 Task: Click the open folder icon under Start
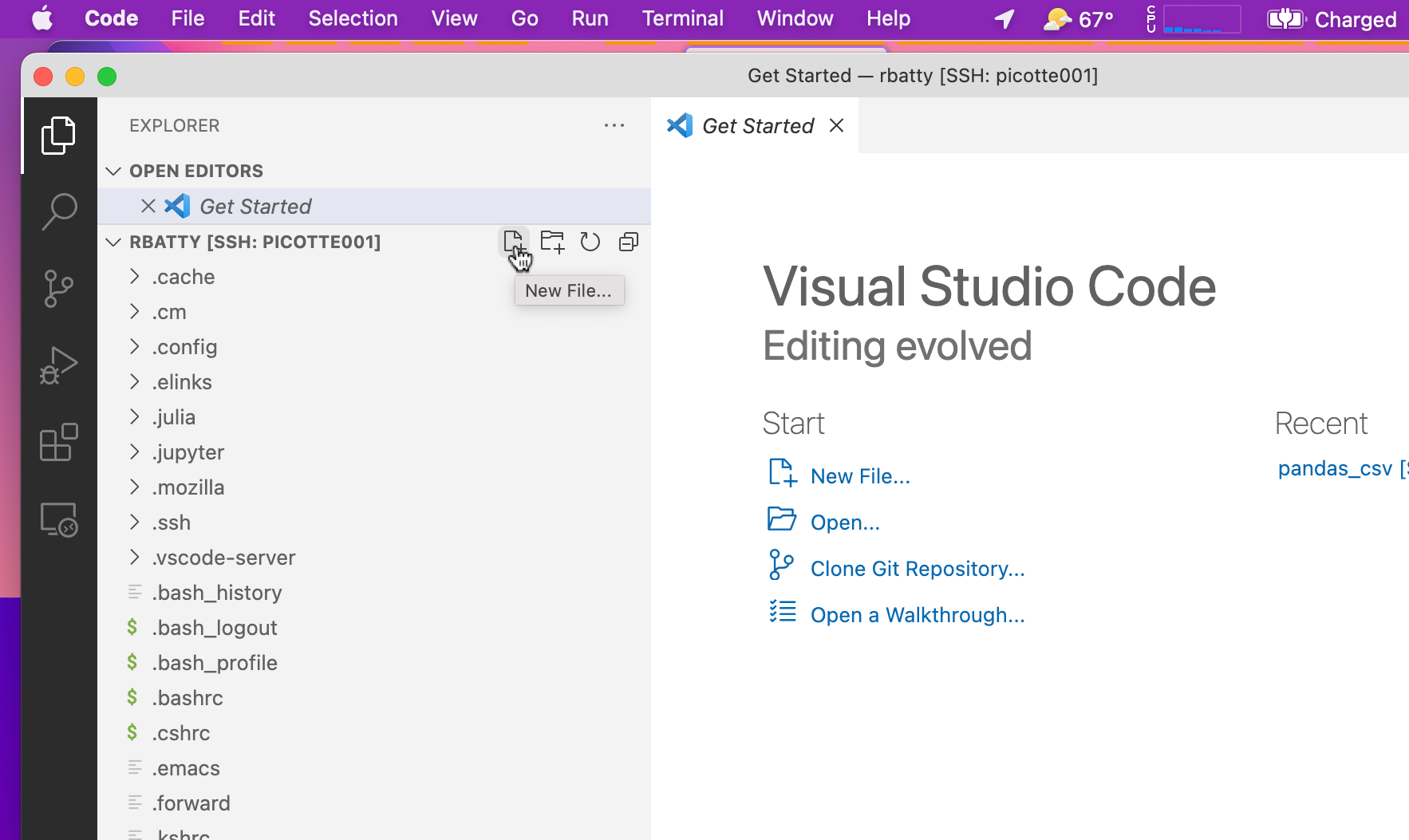click(x=782, y=519)
